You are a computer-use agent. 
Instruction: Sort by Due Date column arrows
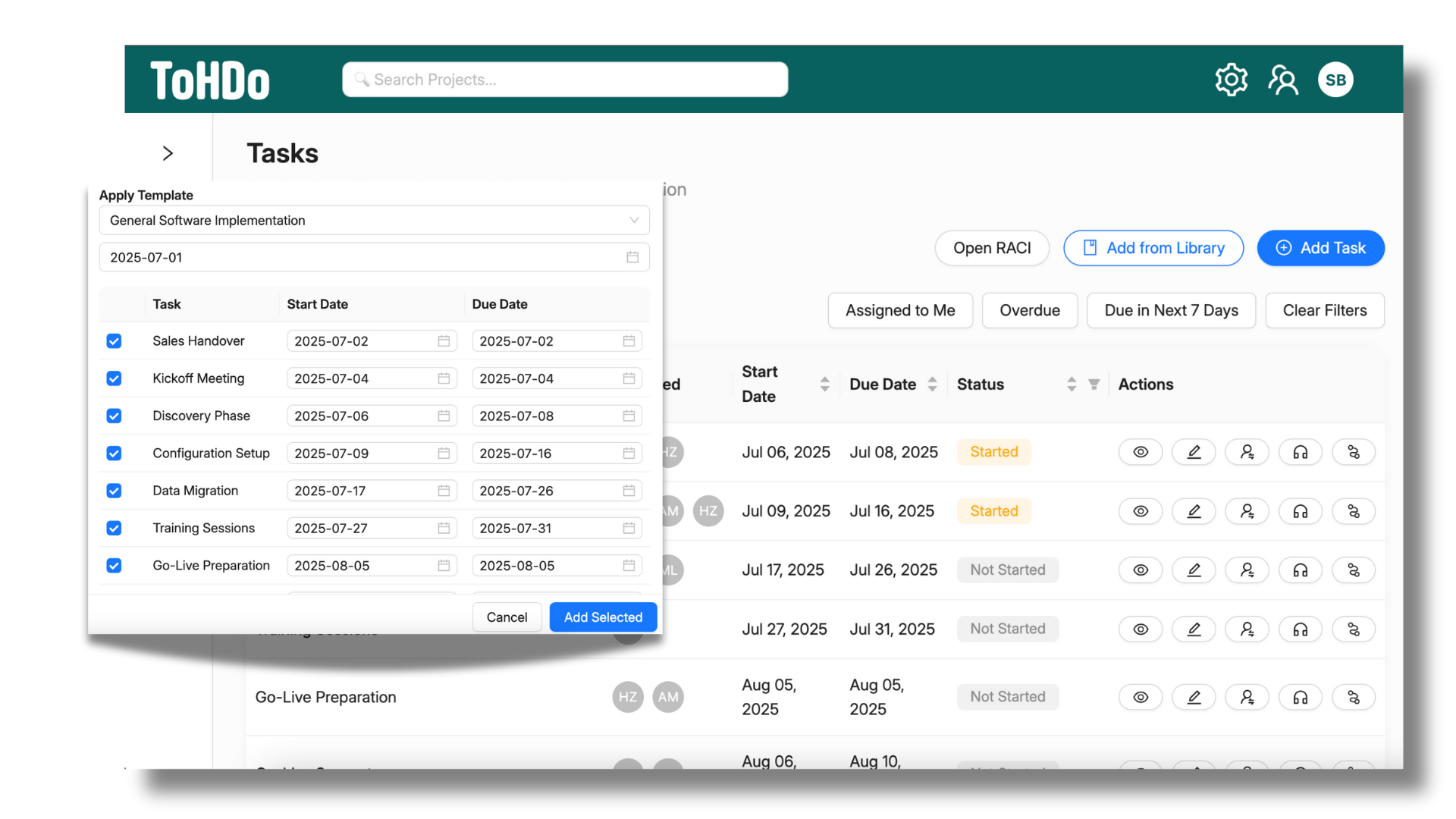pyautogui.click(x=932, y=384)
